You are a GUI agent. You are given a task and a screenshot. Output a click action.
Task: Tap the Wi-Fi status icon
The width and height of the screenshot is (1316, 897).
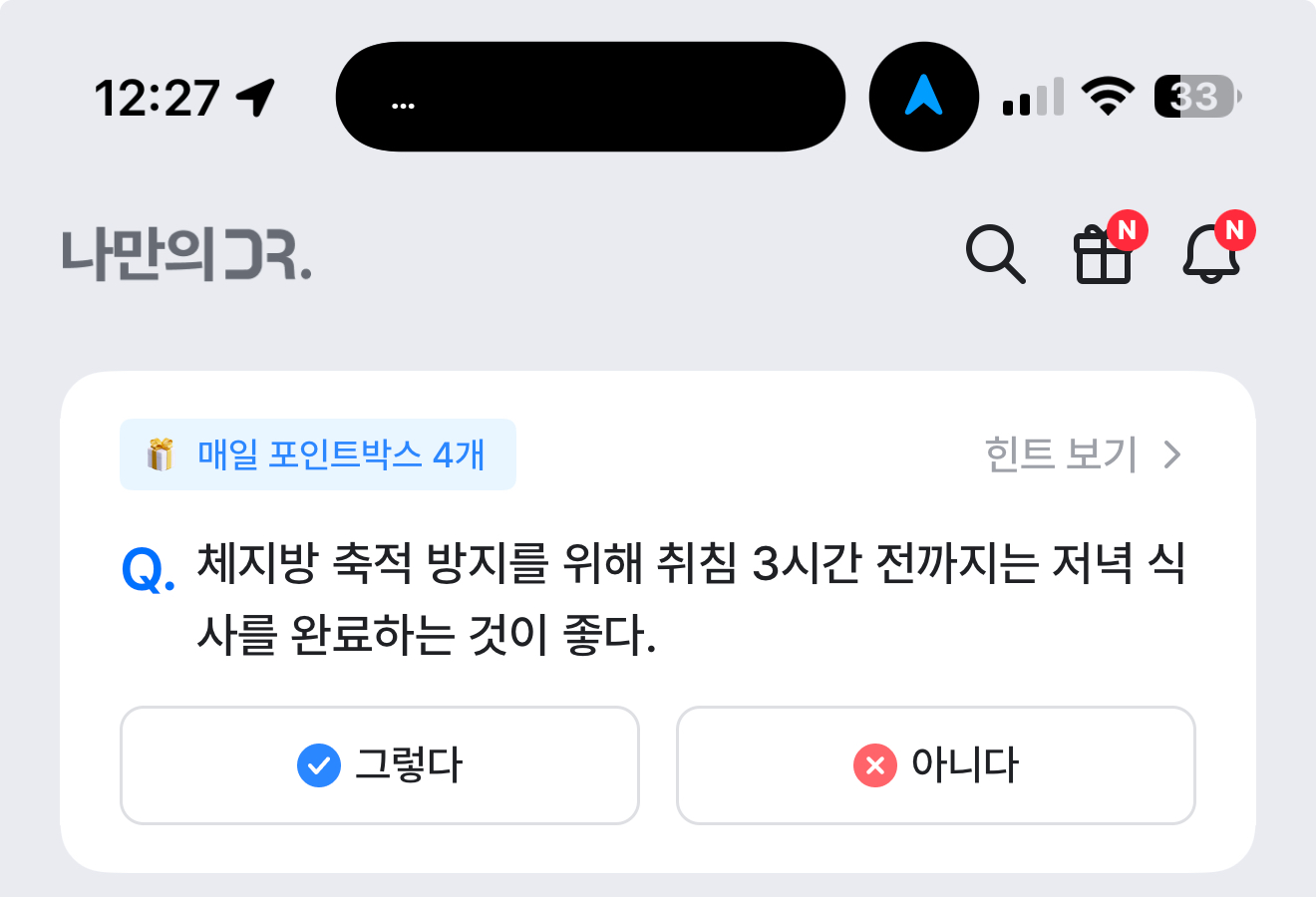[x=1108, y=97]
